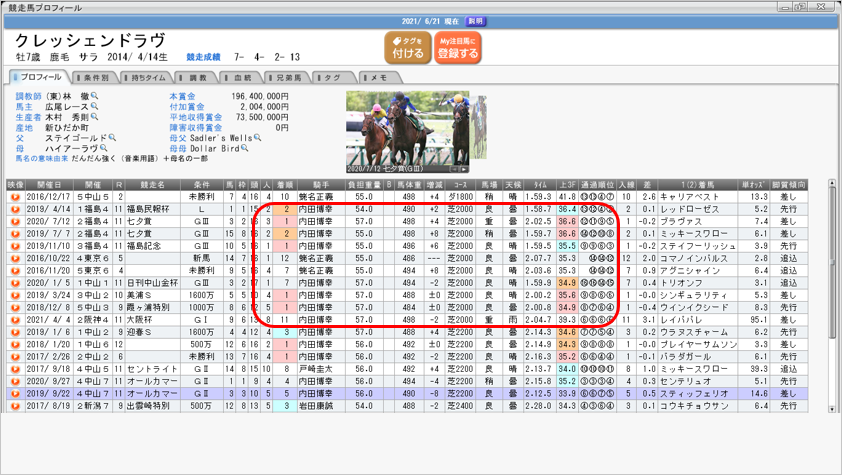
Task: Sort by 着順 column header
Action: click(x=284, y=186)
